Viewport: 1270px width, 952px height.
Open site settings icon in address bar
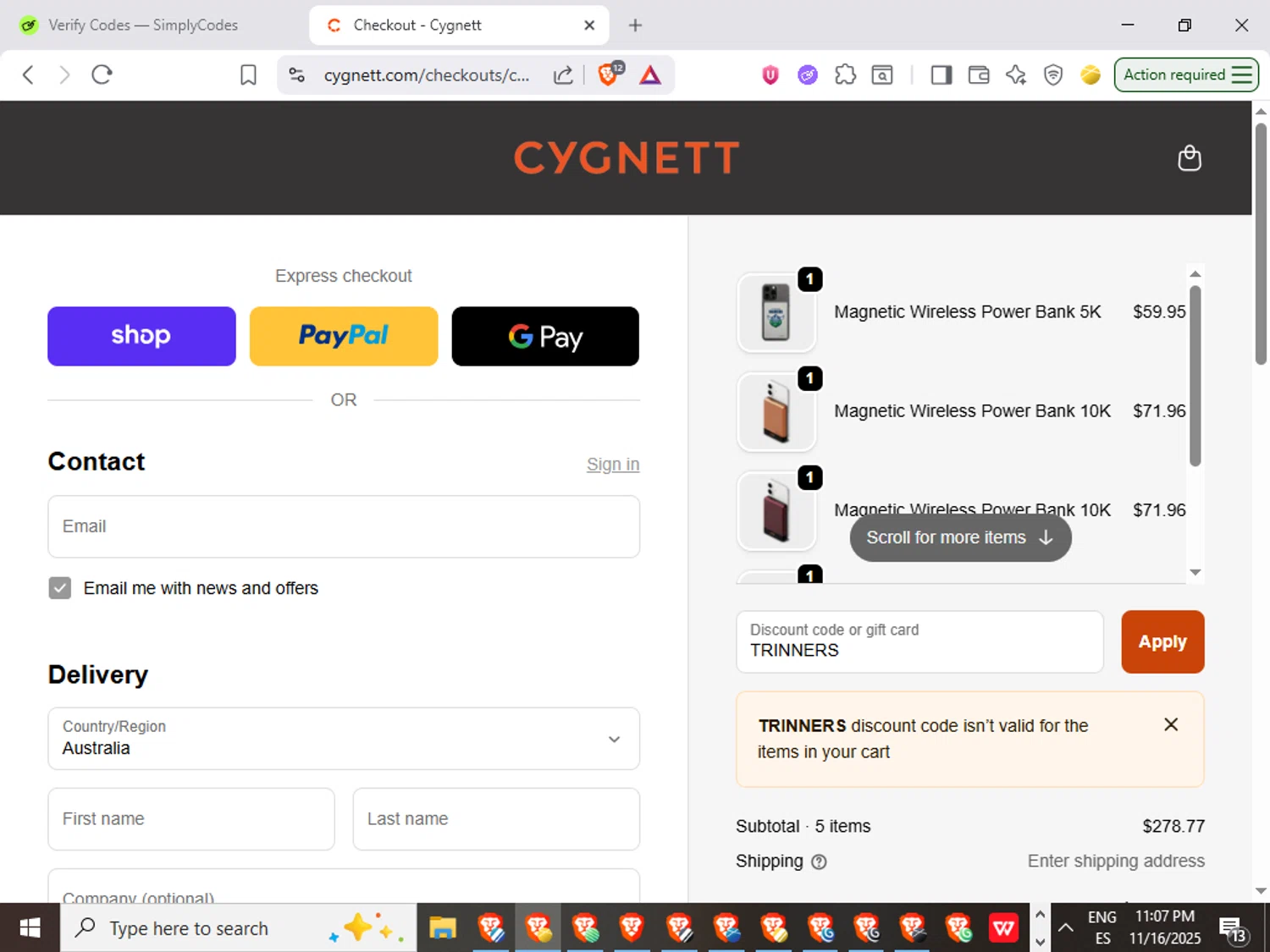tap(296, 75)
